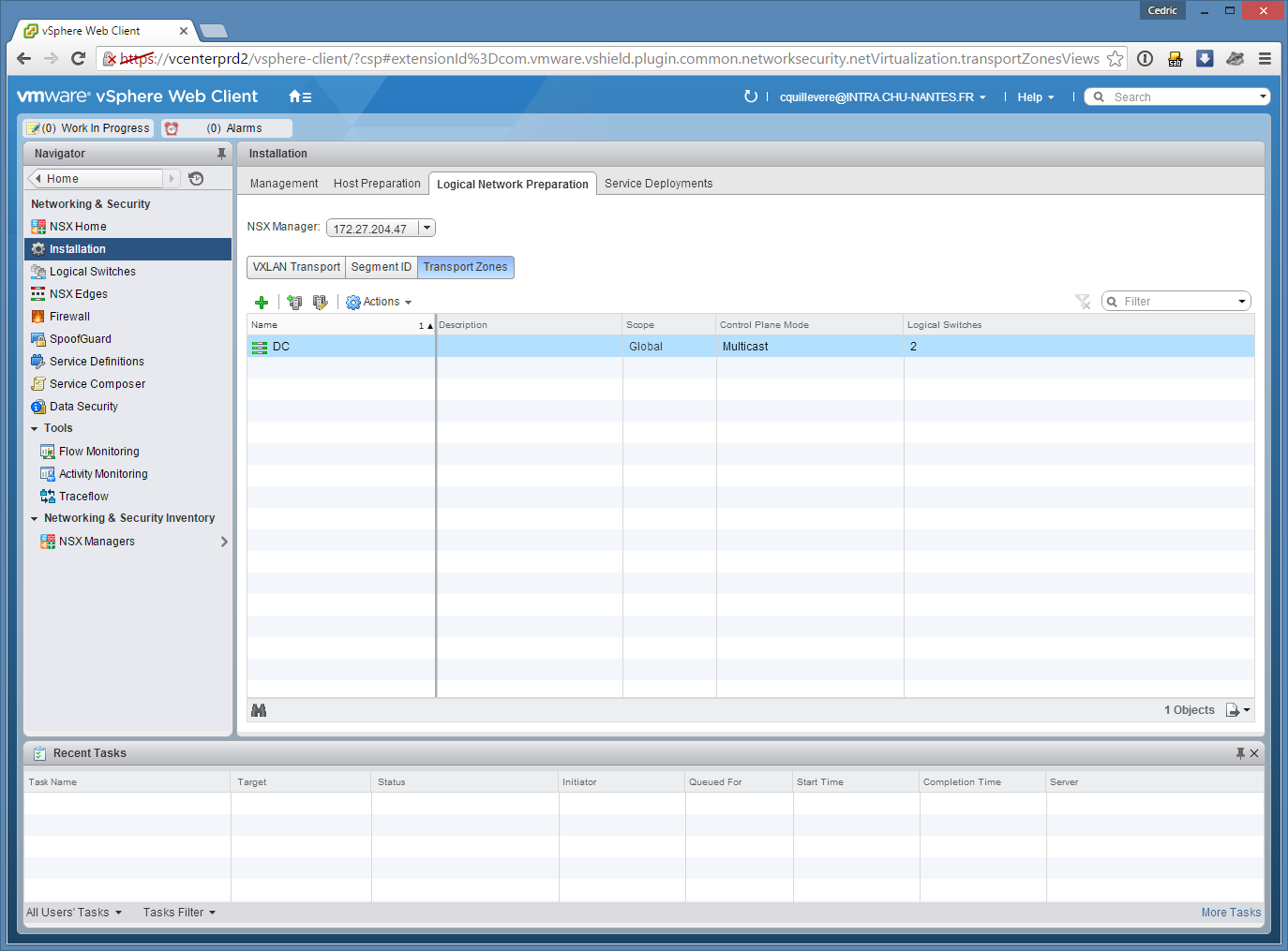The image size is (1288, 951).
Task: Click the clear filter funnel icon
Action: coord(1083,302)
